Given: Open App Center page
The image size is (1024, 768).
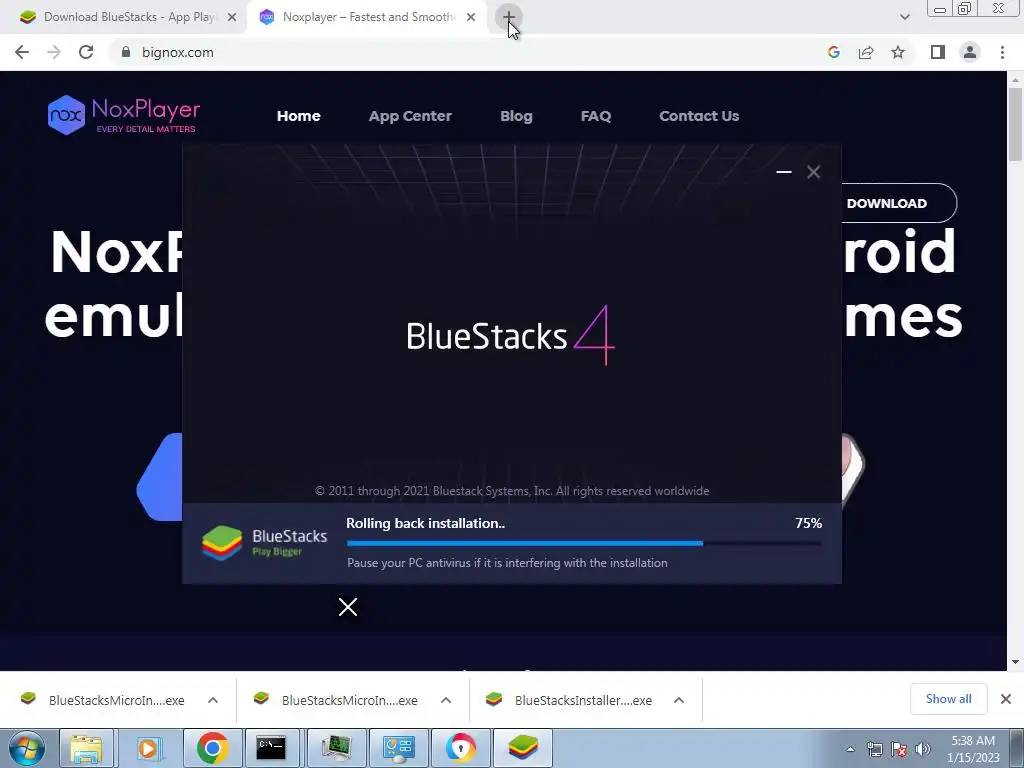Looking at the screenshot, I should (410, 116).
